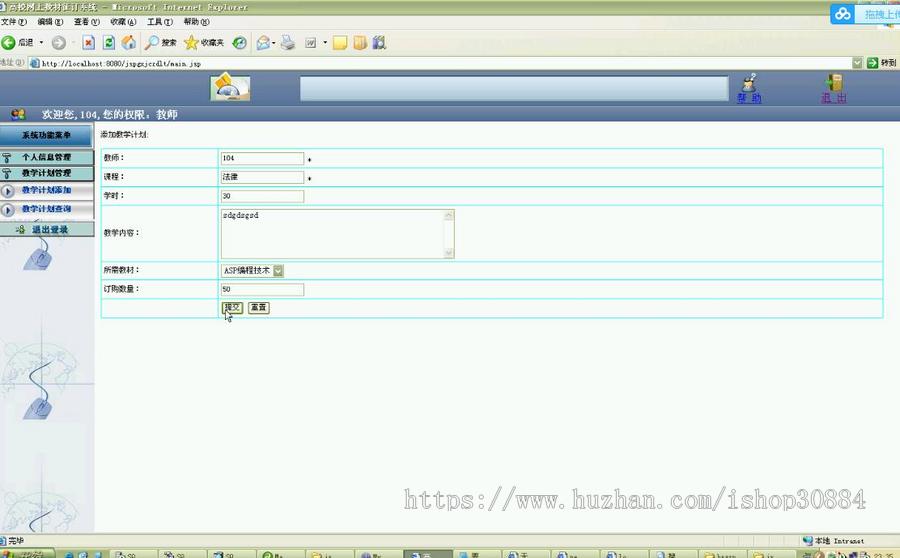Click the 添加教学计划 heading text
900x558 pixels.
(124, 135)
